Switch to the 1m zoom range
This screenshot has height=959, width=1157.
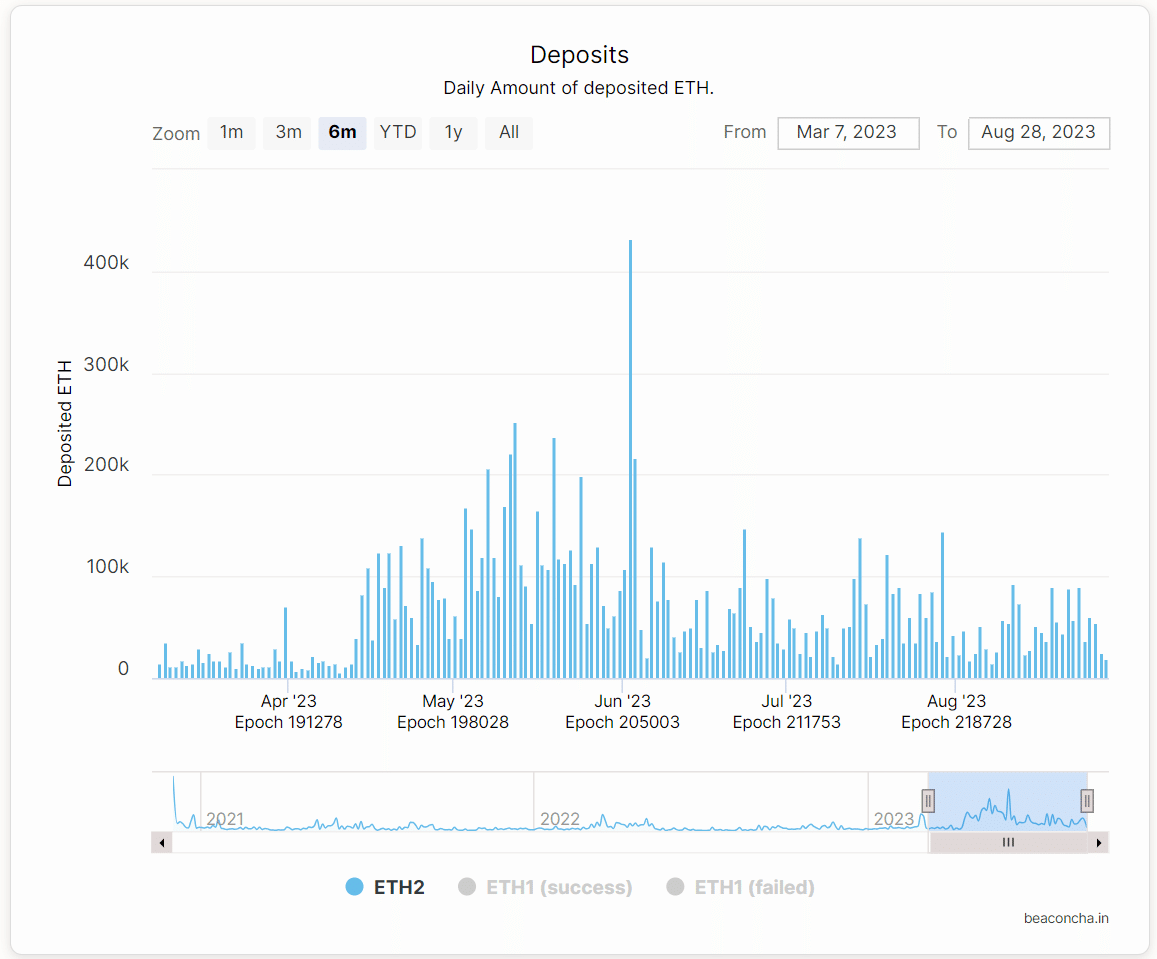click(x=231, y=133)
